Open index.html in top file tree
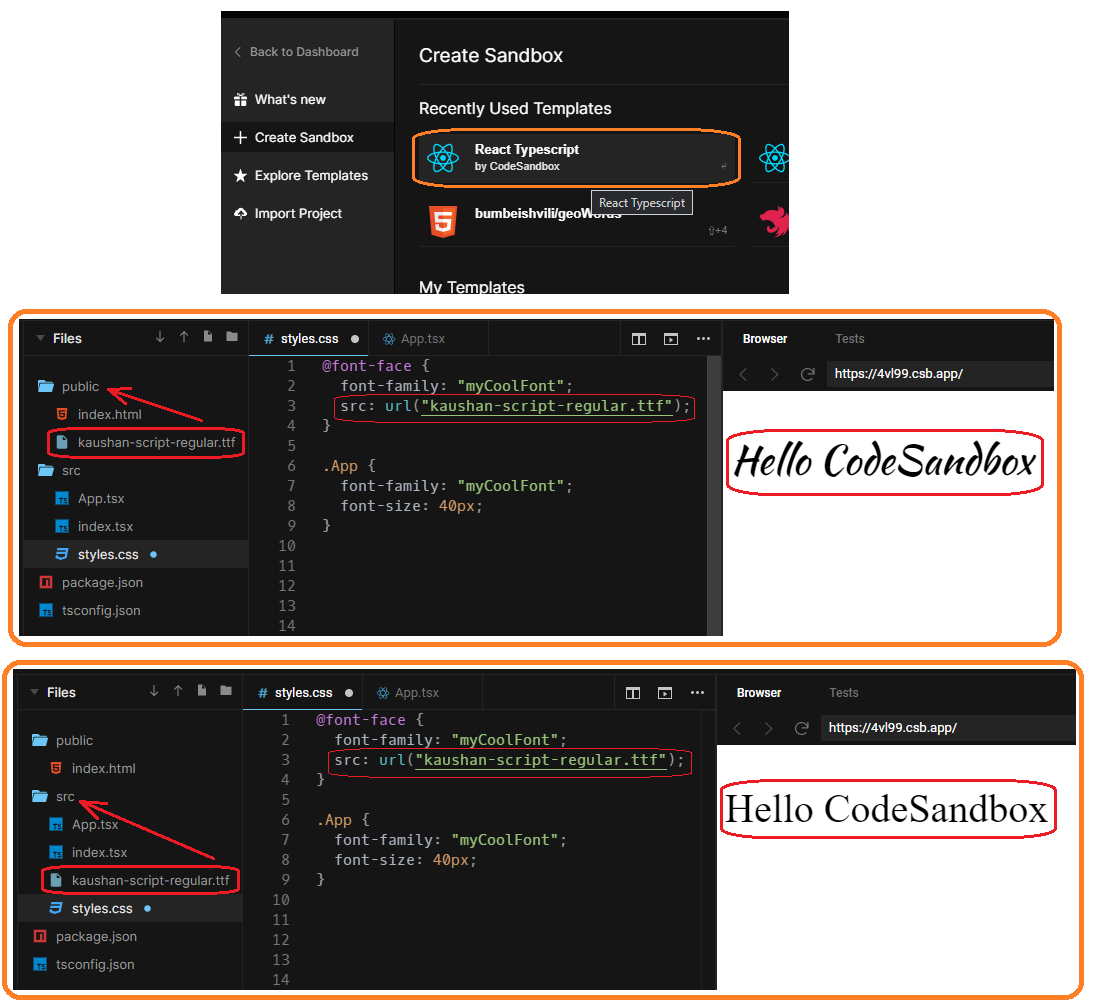This screenshot has height=1007, width=1093. point(98,414)
